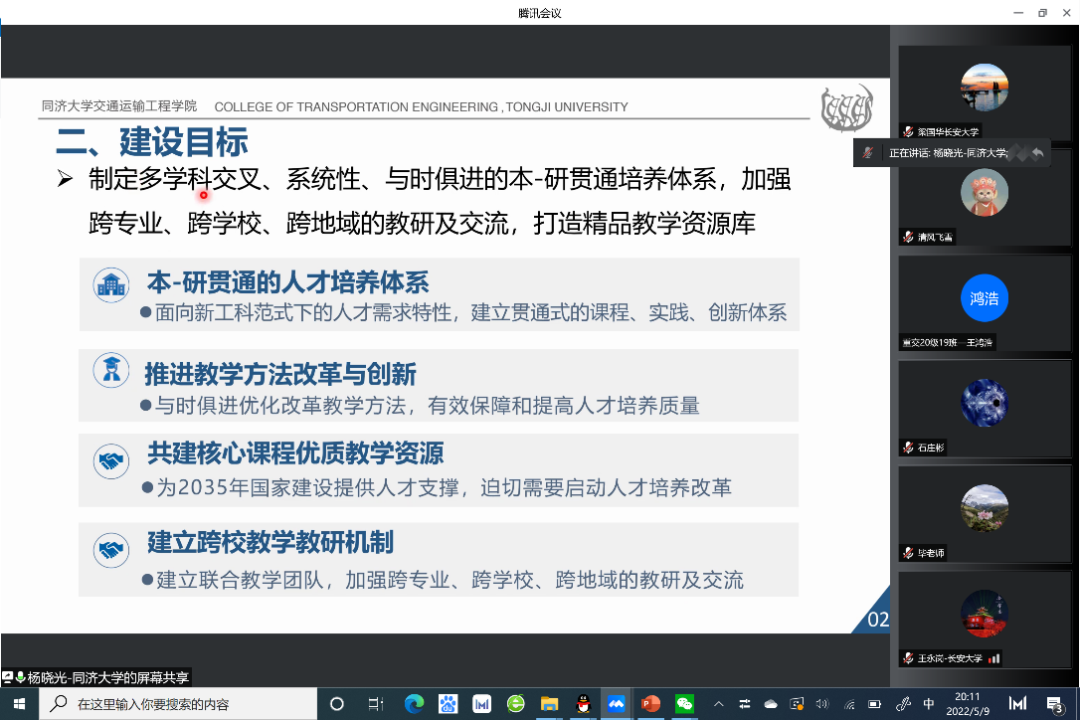Click the Tencent Meeting taskbar icon
This screenshot has height=720, width=1080.
click(616, 704)
